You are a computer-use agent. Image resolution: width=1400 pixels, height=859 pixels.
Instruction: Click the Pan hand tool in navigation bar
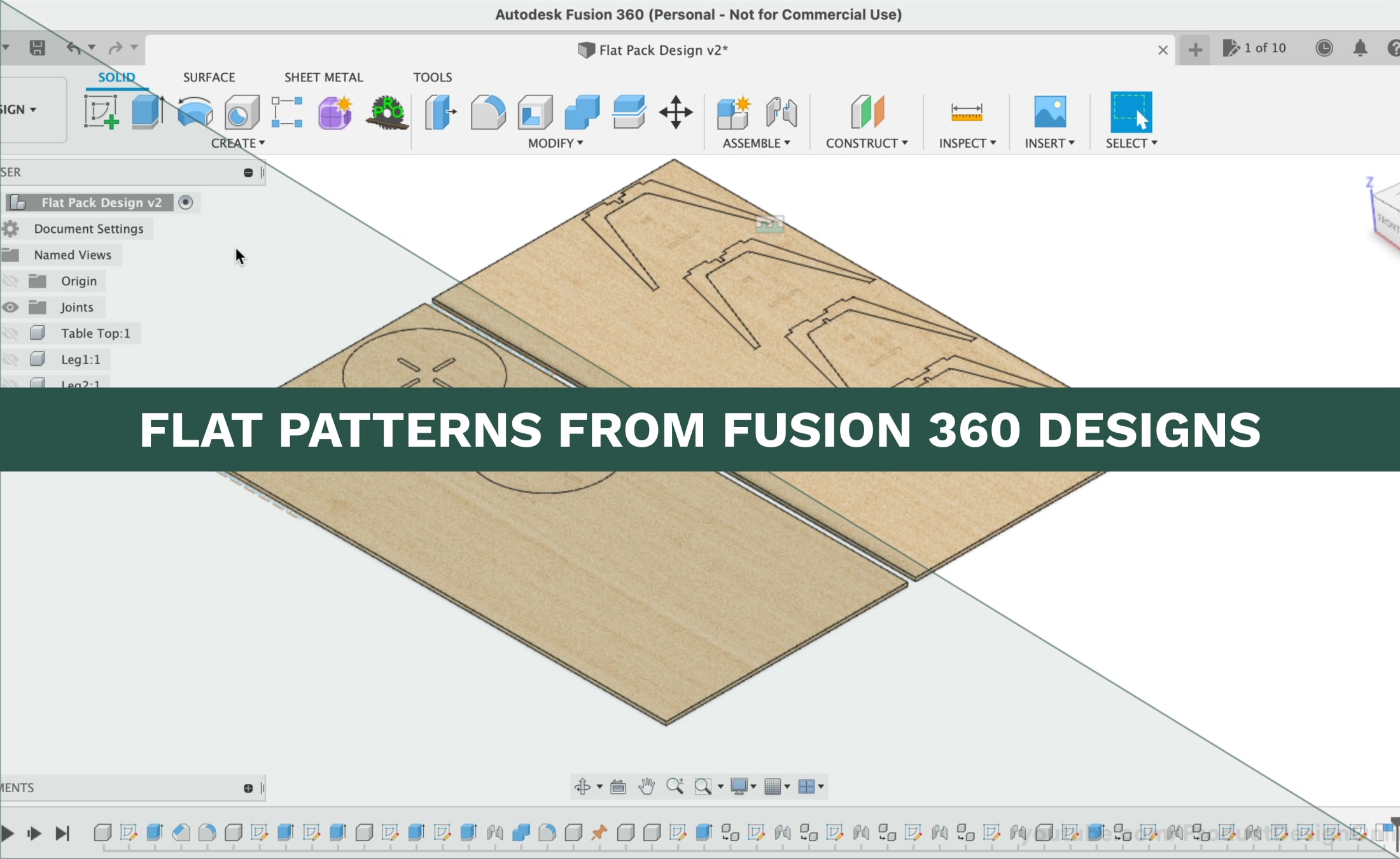click(647, 786)
